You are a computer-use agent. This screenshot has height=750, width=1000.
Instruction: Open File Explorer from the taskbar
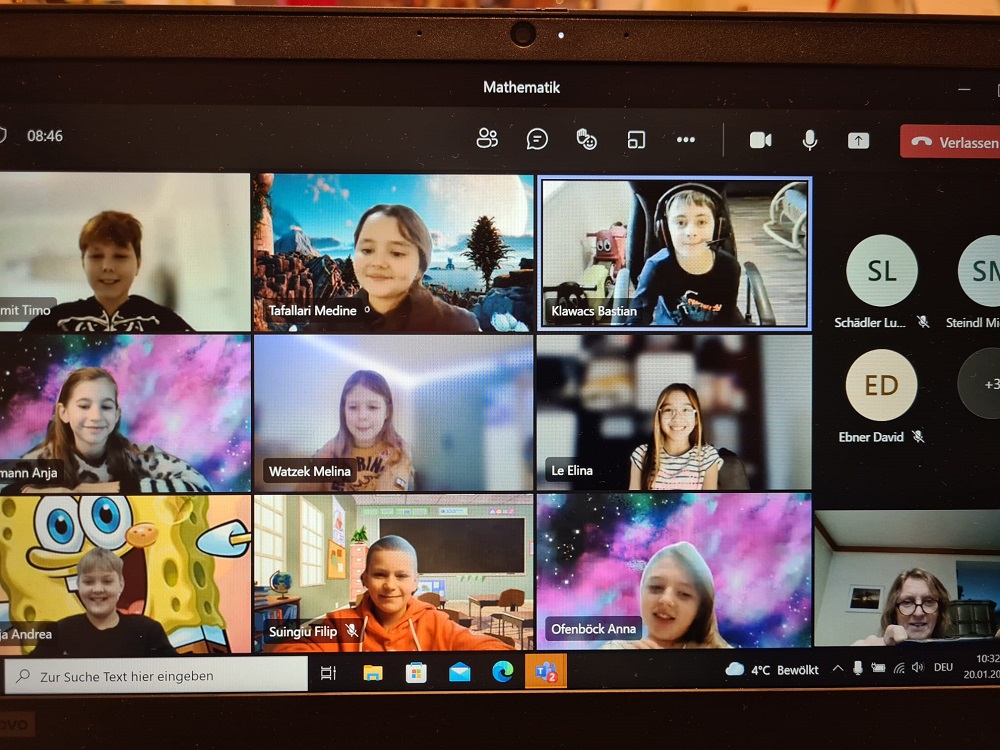point(373,672)
